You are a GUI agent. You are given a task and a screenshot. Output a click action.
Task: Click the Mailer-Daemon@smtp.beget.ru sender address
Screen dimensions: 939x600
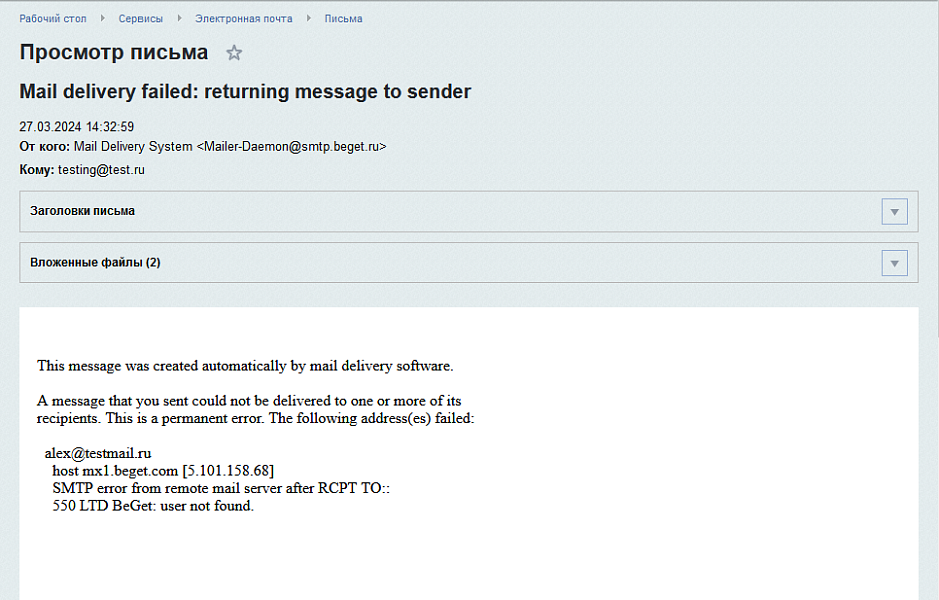click(291, 147)
